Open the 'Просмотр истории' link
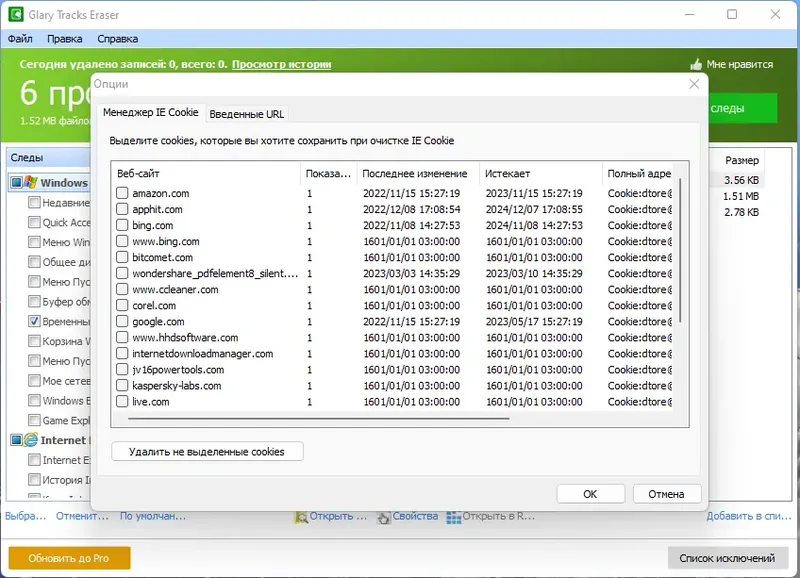 [x=282, y=64]
